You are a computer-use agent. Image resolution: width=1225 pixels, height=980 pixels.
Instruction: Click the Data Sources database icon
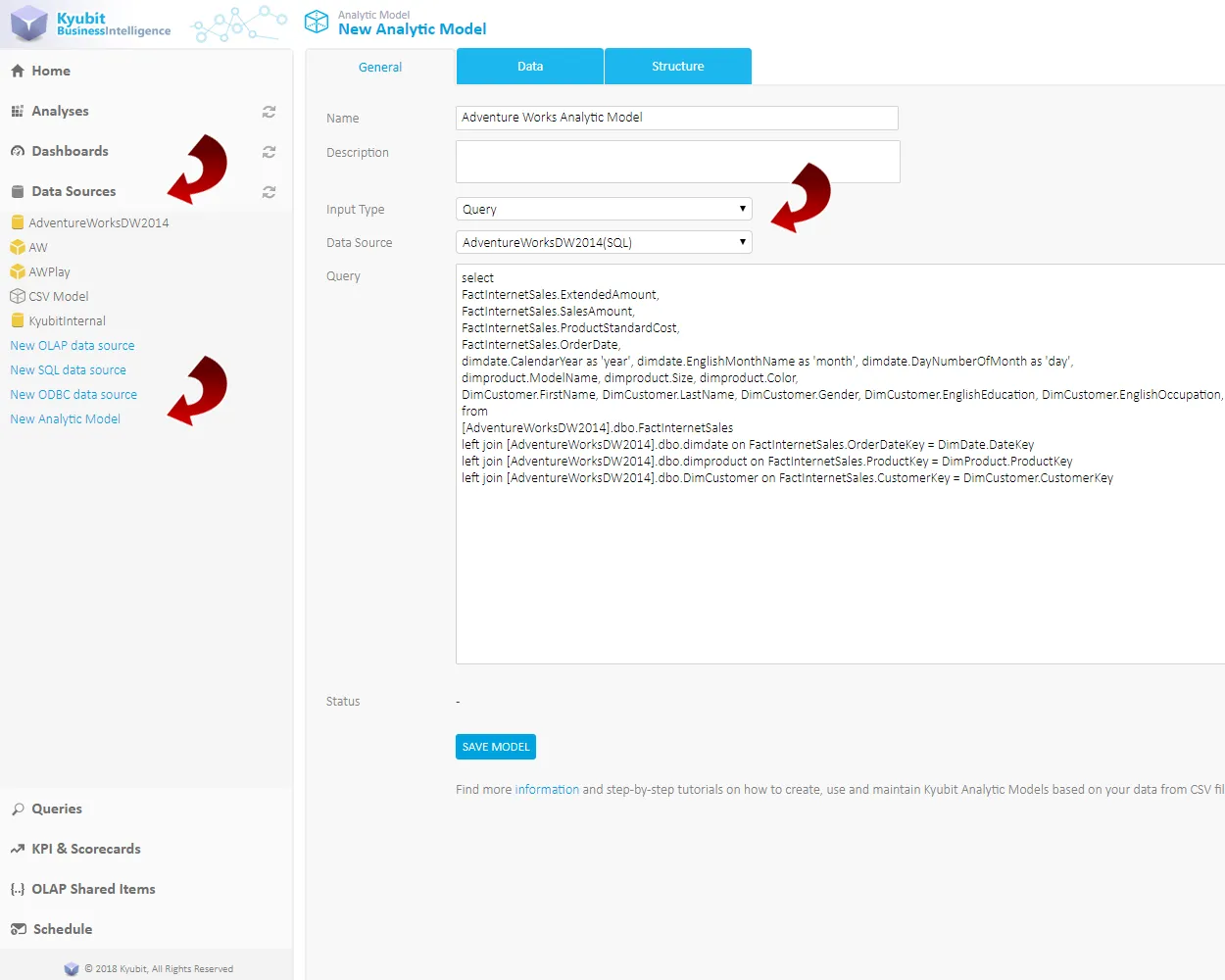coord(18,191)
